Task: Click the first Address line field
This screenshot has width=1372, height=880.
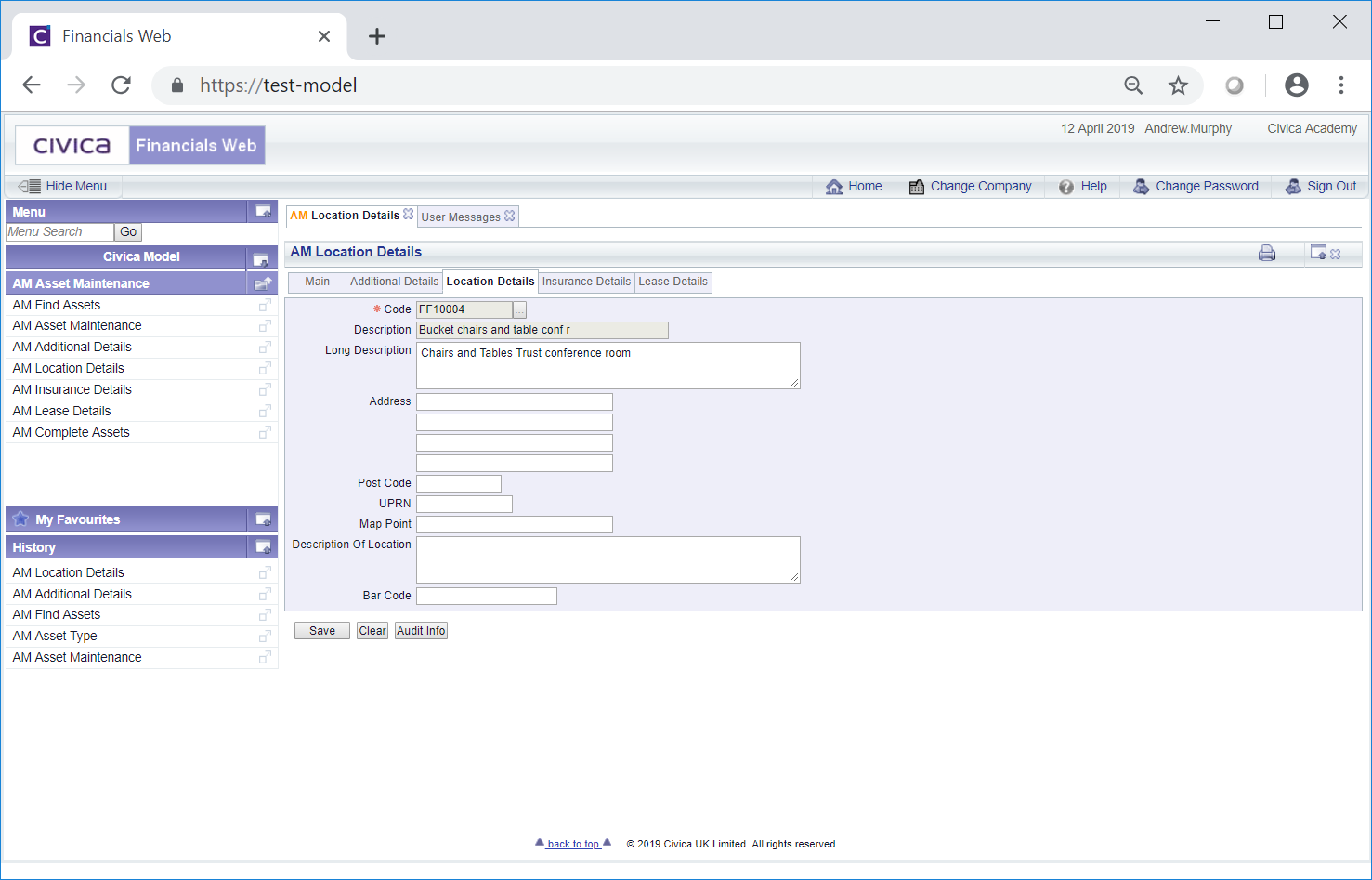Action: [515, 401]
